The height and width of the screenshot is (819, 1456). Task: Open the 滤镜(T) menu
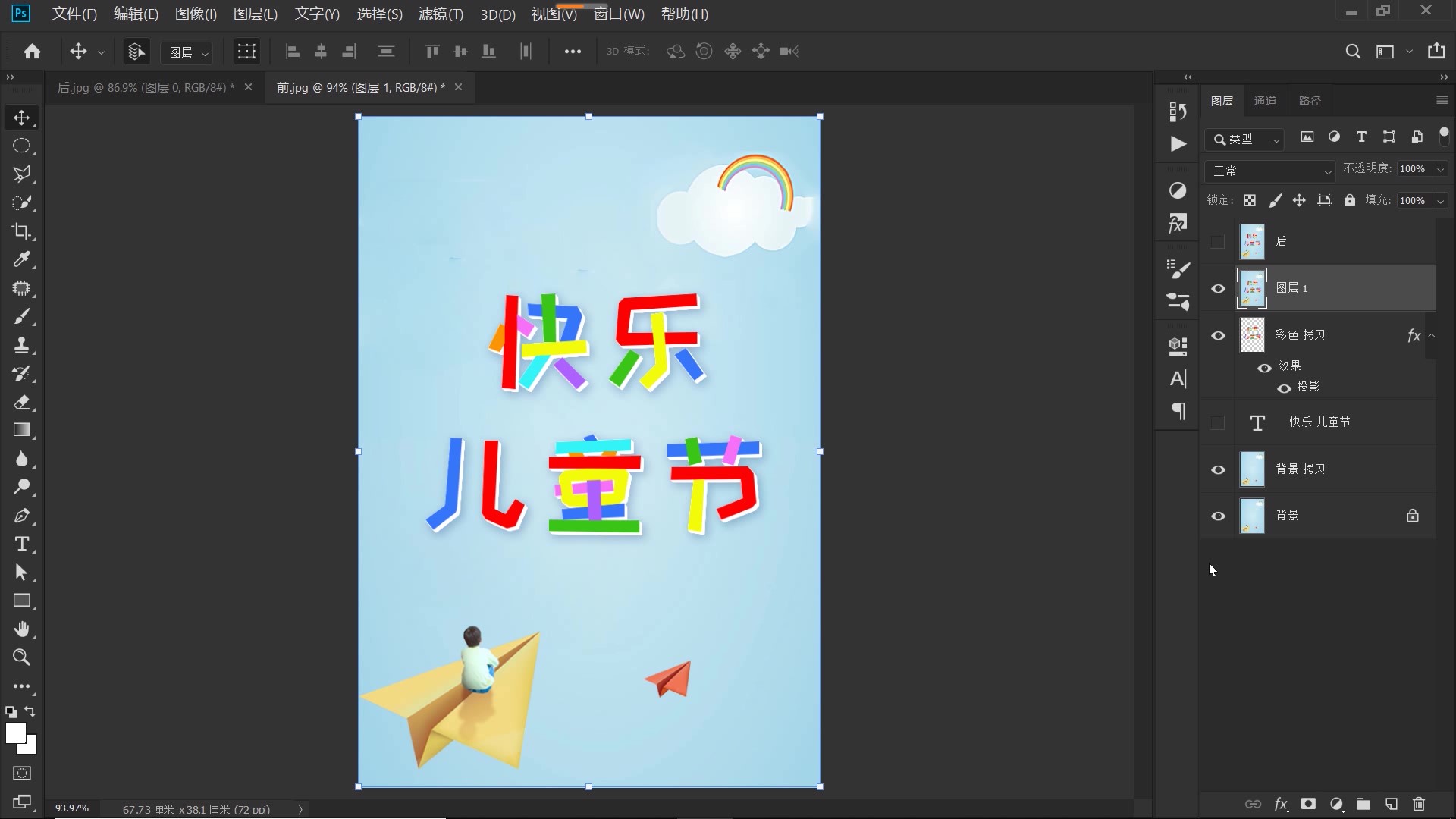(x=441, y=14)
